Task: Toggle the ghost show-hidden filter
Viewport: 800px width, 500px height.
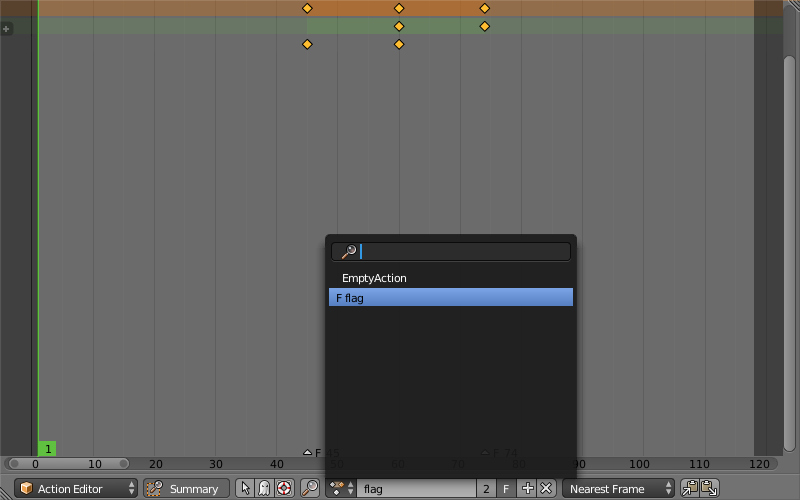Action: [264, 488]
